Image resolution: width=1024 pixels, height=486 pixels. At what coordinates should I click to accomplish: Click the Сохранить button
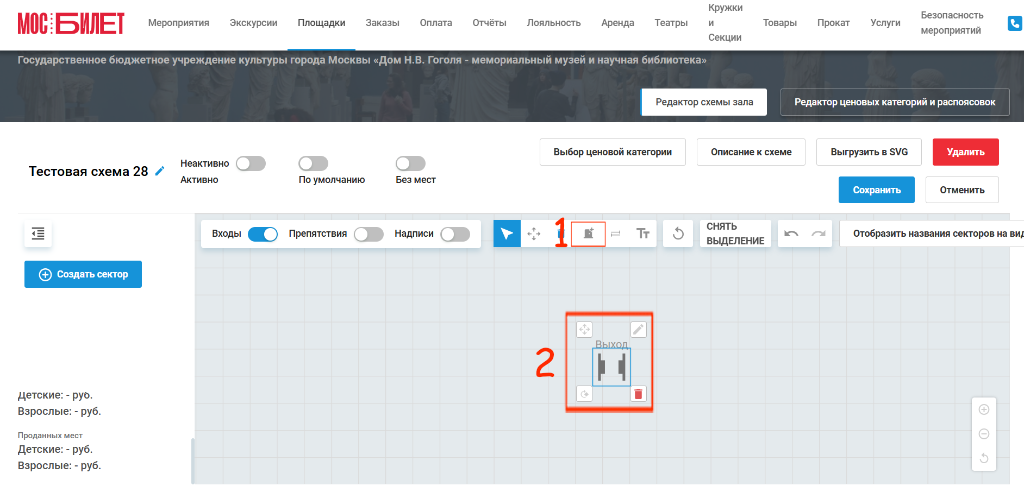coord(877,190)
